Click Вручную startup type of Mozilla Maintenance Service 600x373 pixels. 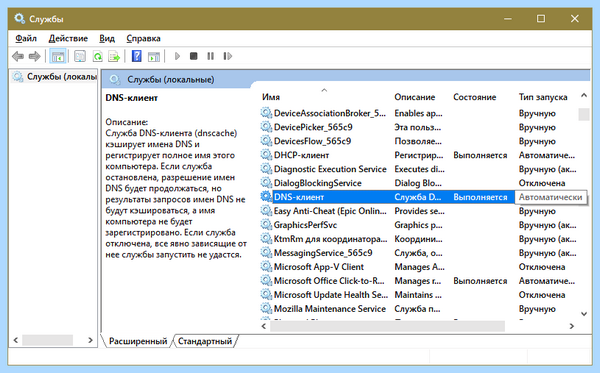pos(537,309)
